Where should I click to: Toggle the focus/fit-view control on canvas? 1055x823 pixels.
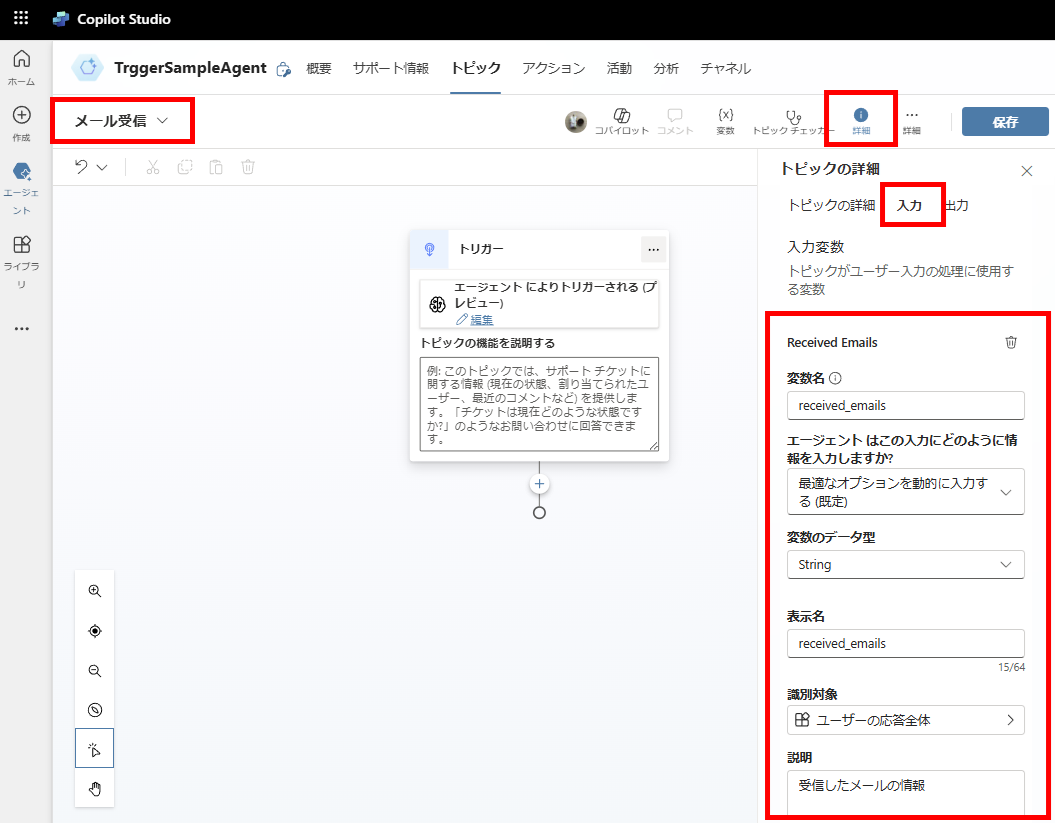click(x=94, y=630)
